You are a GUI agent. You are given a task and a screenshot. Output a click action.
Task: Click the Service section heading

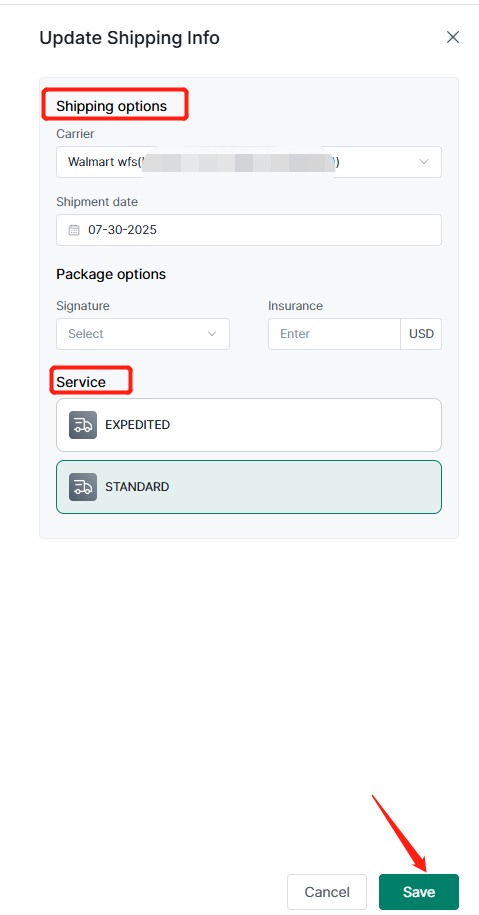(x=81, y=382)
